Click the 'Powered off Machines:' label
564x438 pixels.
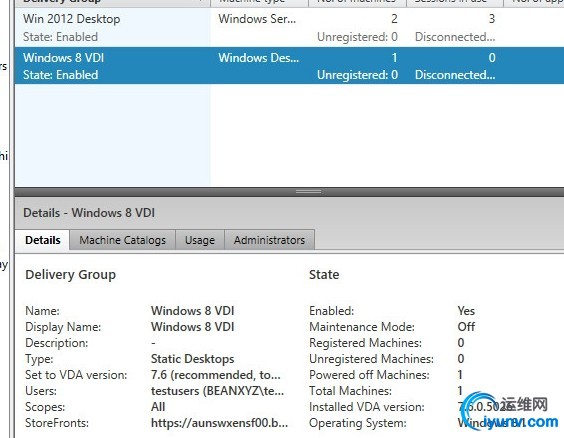click(x=369, y=375)
